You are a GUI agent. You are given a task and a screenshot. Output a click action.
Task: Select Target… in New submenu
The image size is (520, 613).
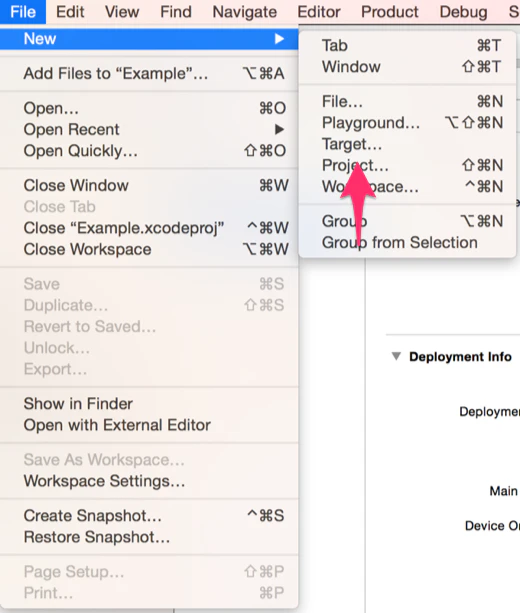pos(407,144)
